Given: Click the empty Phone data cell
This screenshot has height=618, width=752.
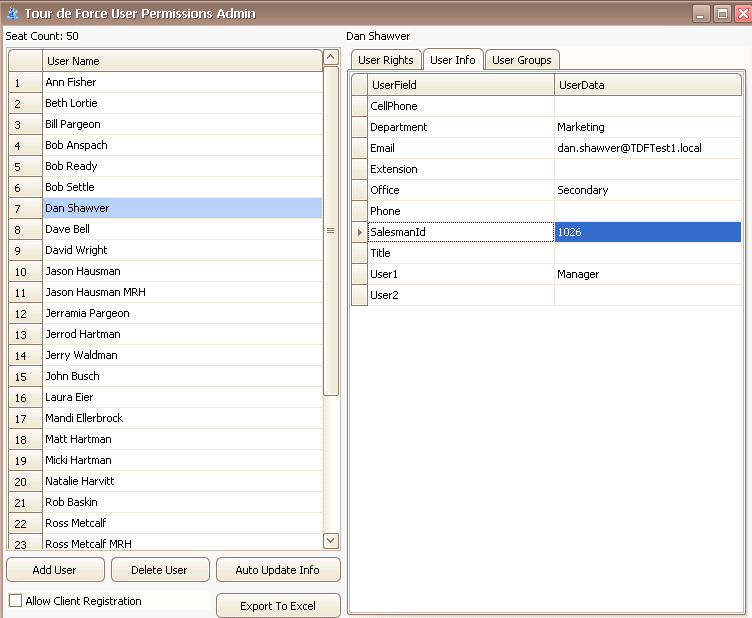Looking at the screenshot, I should pyautogui.click(x=648, y=211).
